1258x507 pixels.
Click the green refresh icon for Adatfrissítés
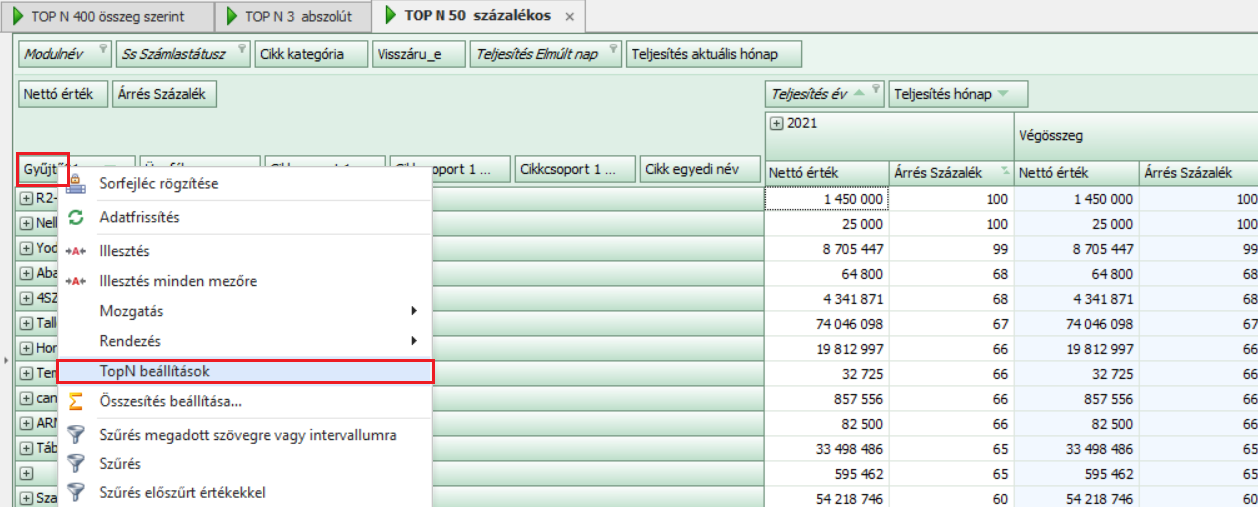(75, 217)
